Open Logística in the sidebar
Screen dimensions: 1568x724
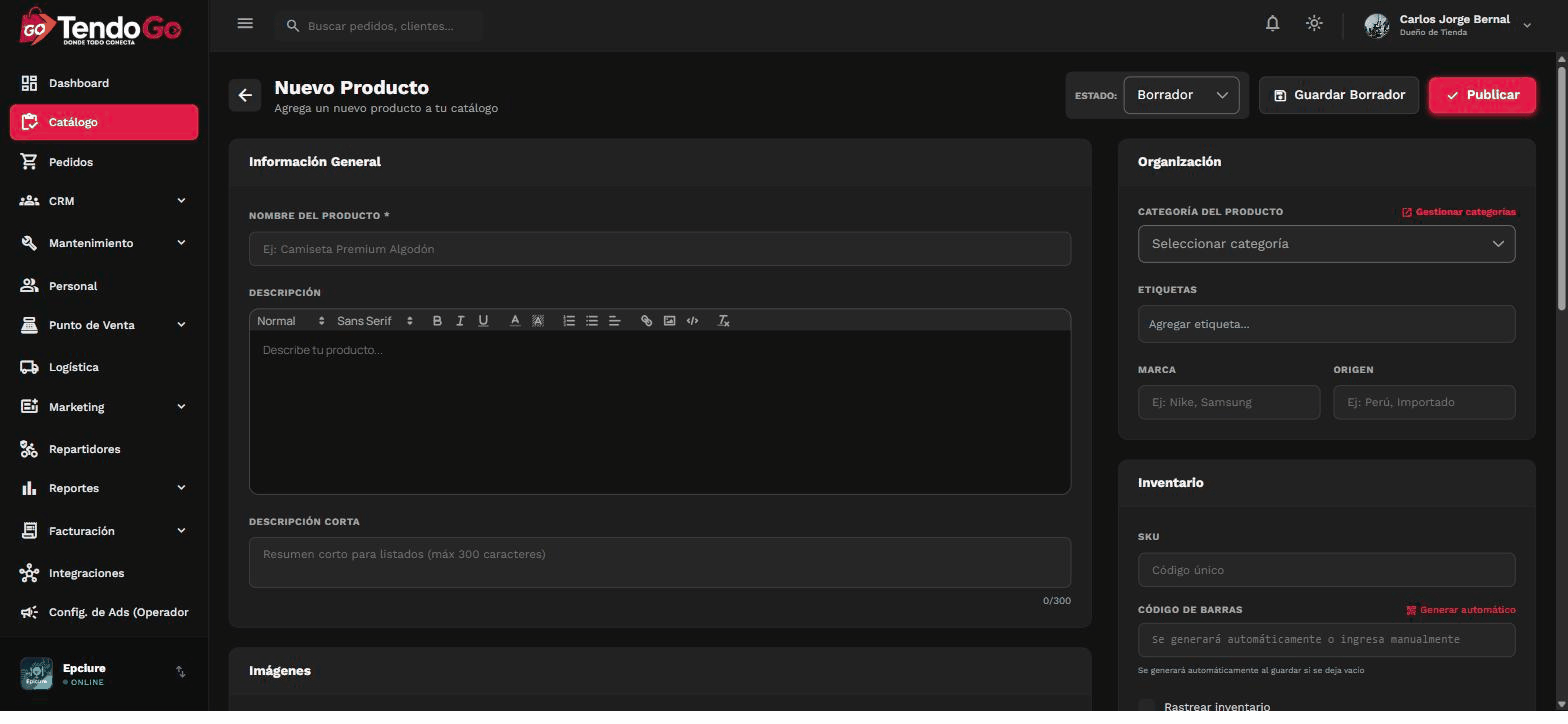pyautogui.click(x=104, y=367)
